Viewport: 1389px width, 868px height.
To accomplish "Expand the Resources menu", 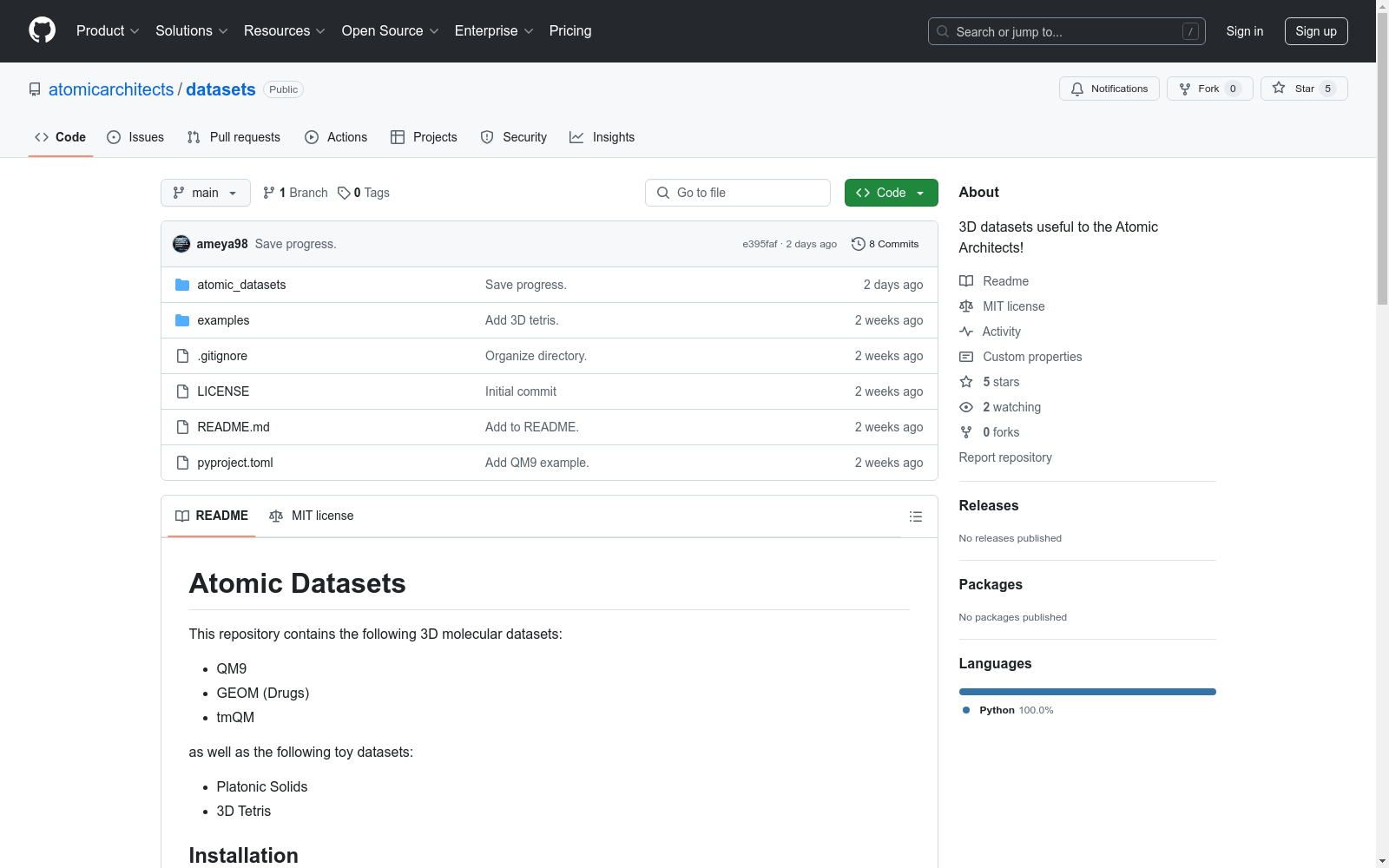I will coord(285,30).
